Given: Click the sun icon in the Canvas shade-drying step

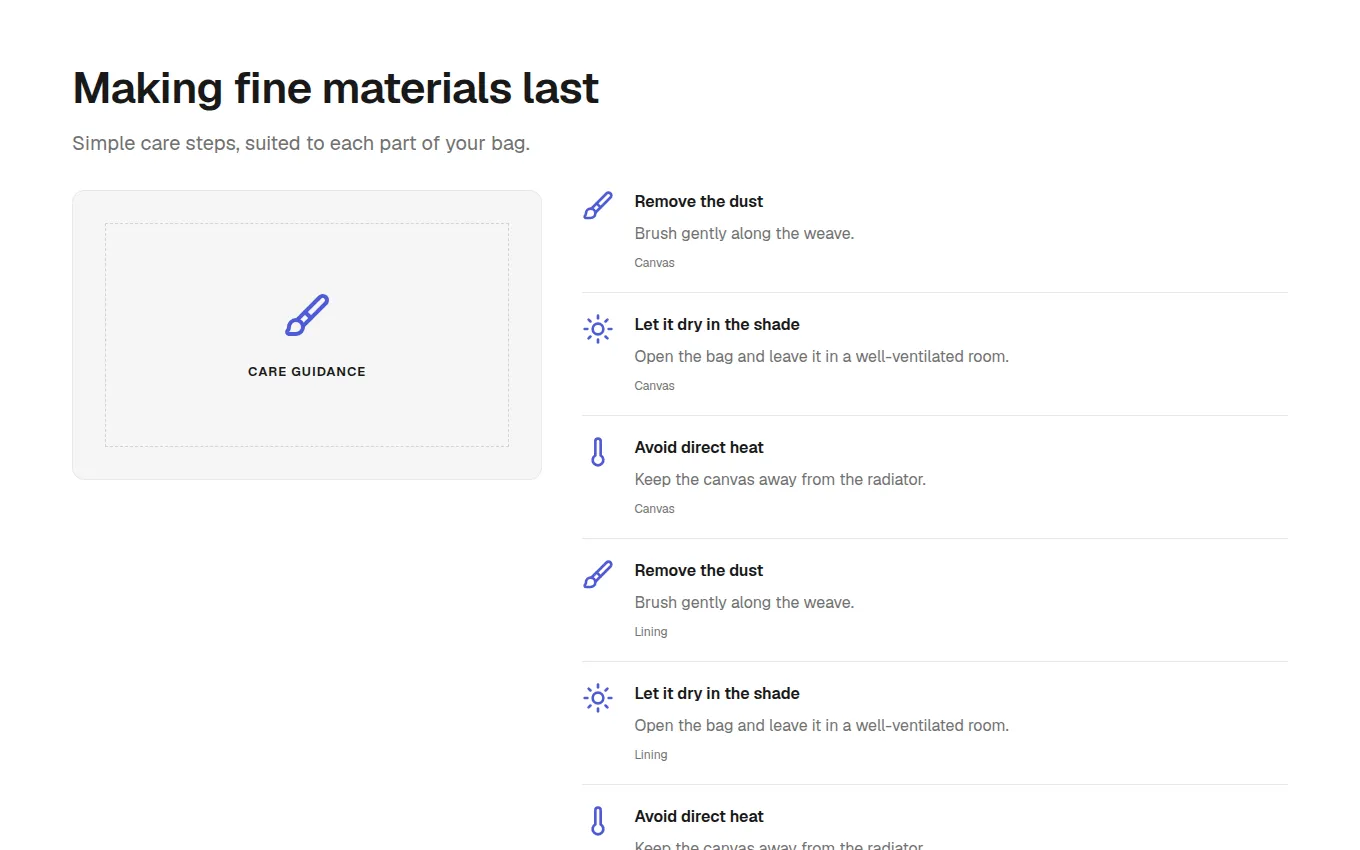Looking at the screenshot, I should pos(598,329).
